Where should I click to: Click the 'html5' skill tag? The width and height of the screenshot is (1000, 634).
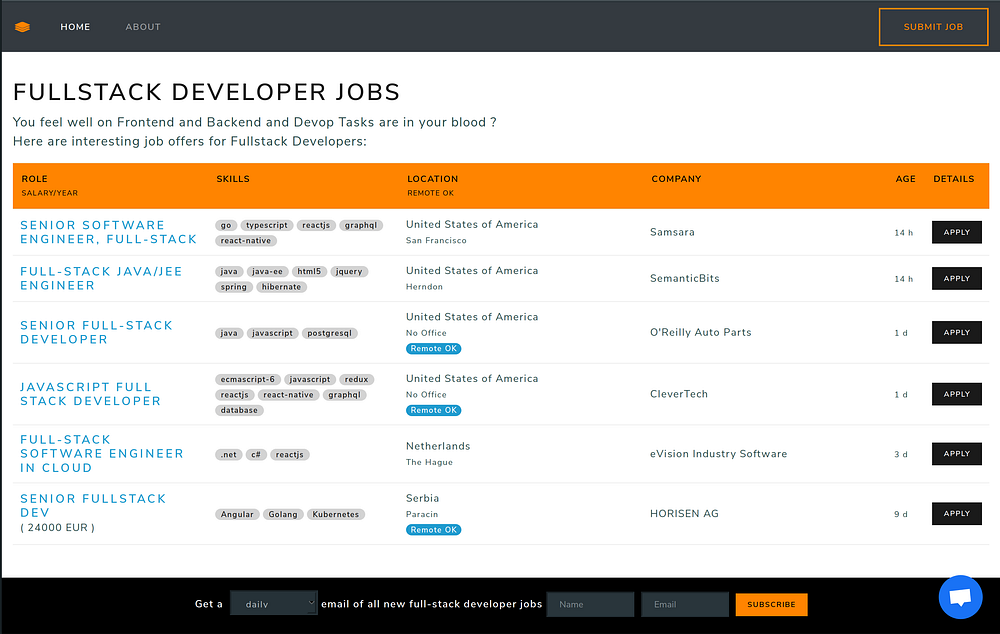point(309,271)
